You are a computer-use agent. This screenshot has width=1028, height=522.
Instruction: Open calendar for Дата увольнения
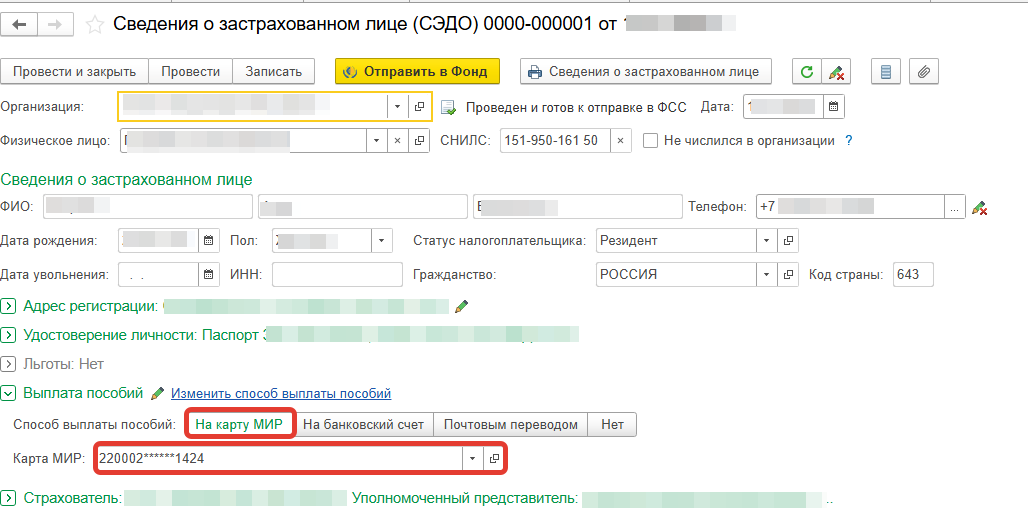point(208,274)
